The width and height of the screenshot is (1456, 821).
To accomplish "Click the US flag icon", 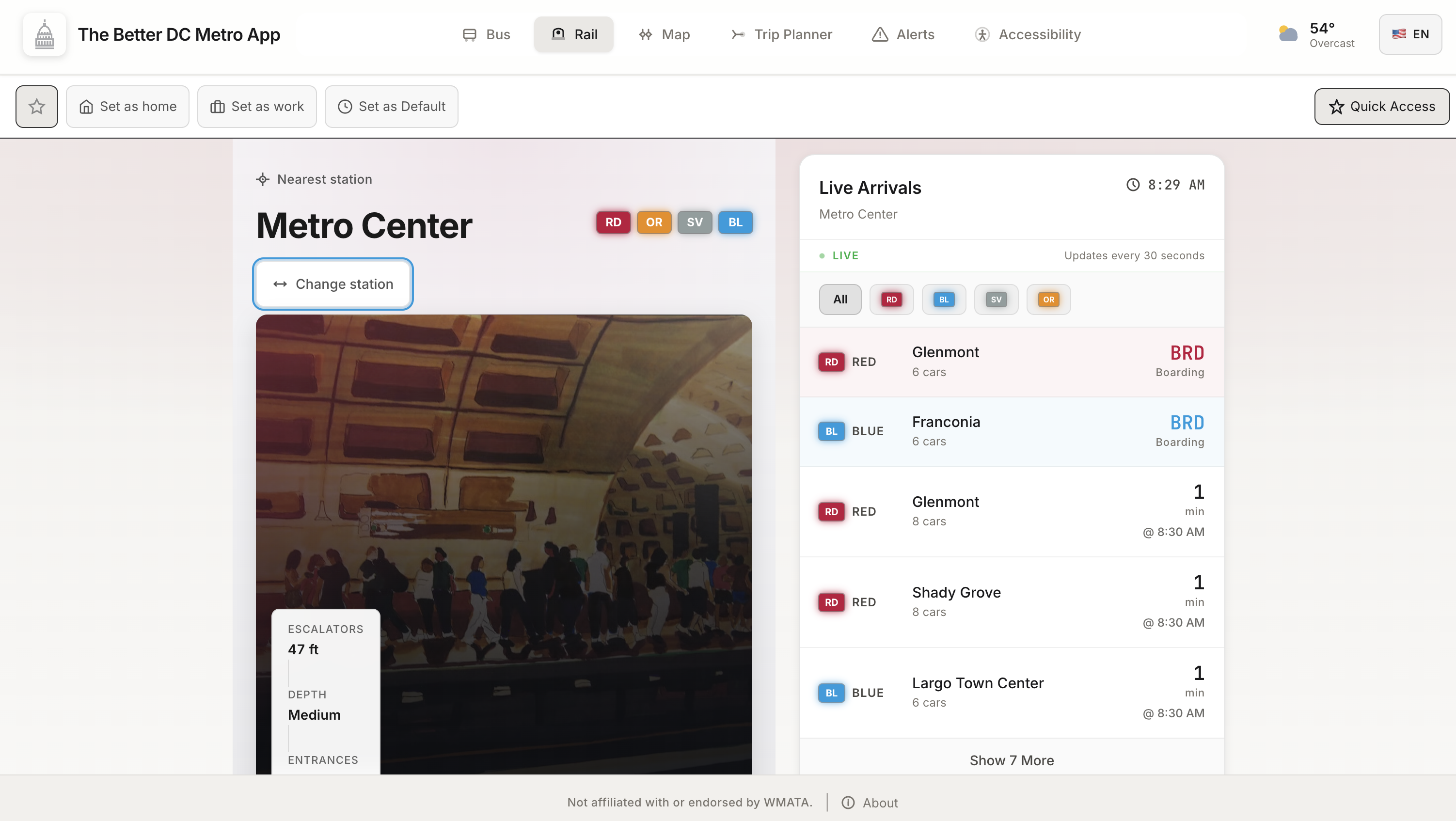I will click(x=1399, y=34).
